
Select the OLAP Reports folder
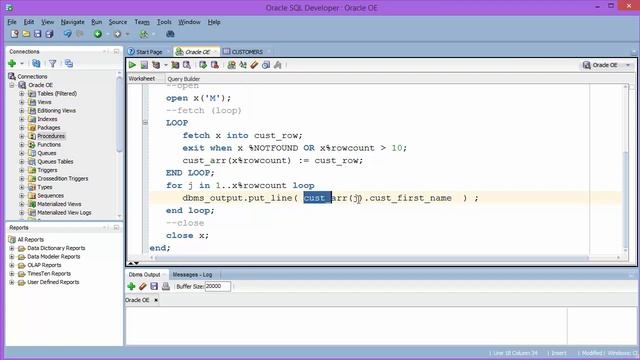[44, 265]
